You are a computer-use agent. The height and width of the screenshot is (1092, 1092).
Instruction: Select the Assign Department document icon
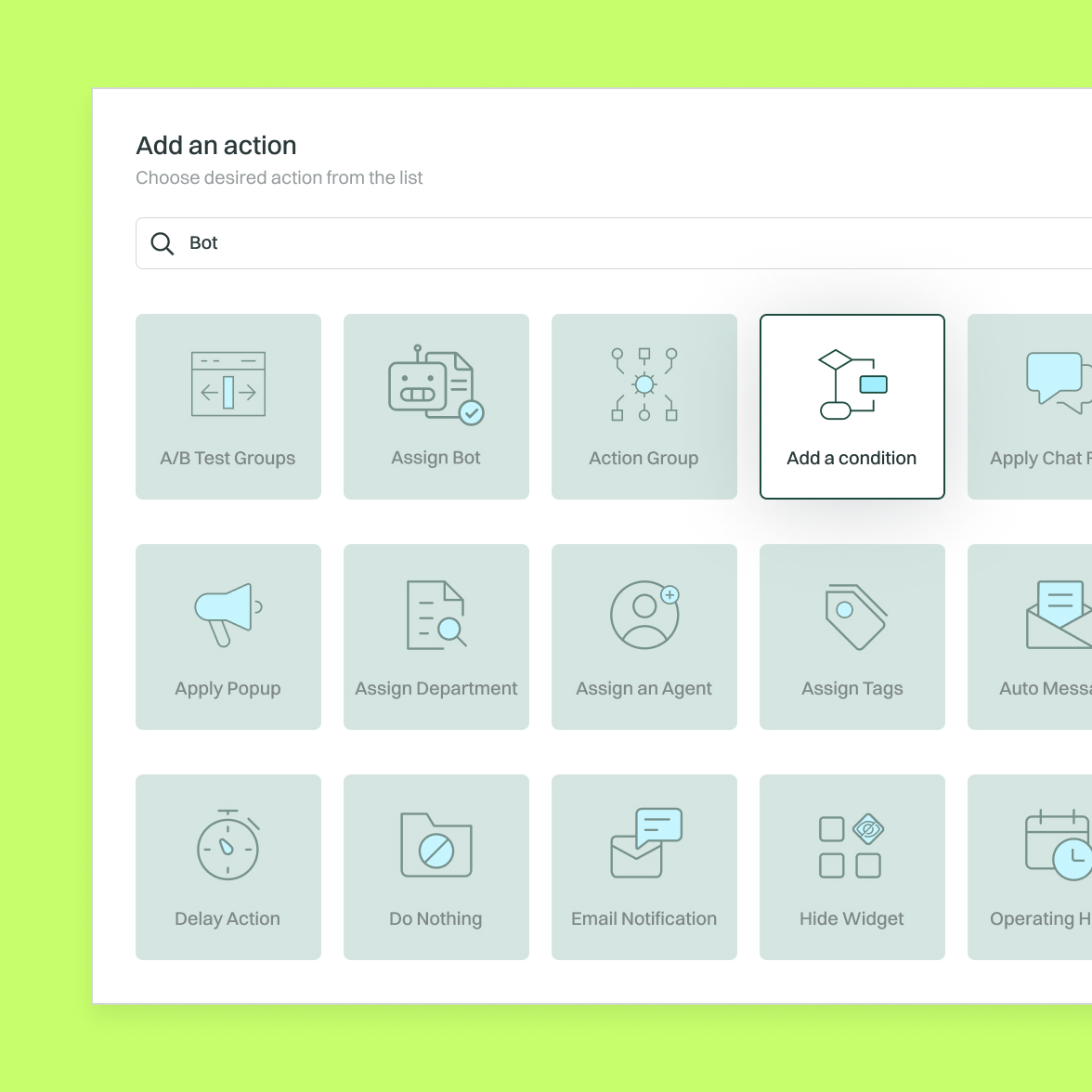click(x=436, y=615)
